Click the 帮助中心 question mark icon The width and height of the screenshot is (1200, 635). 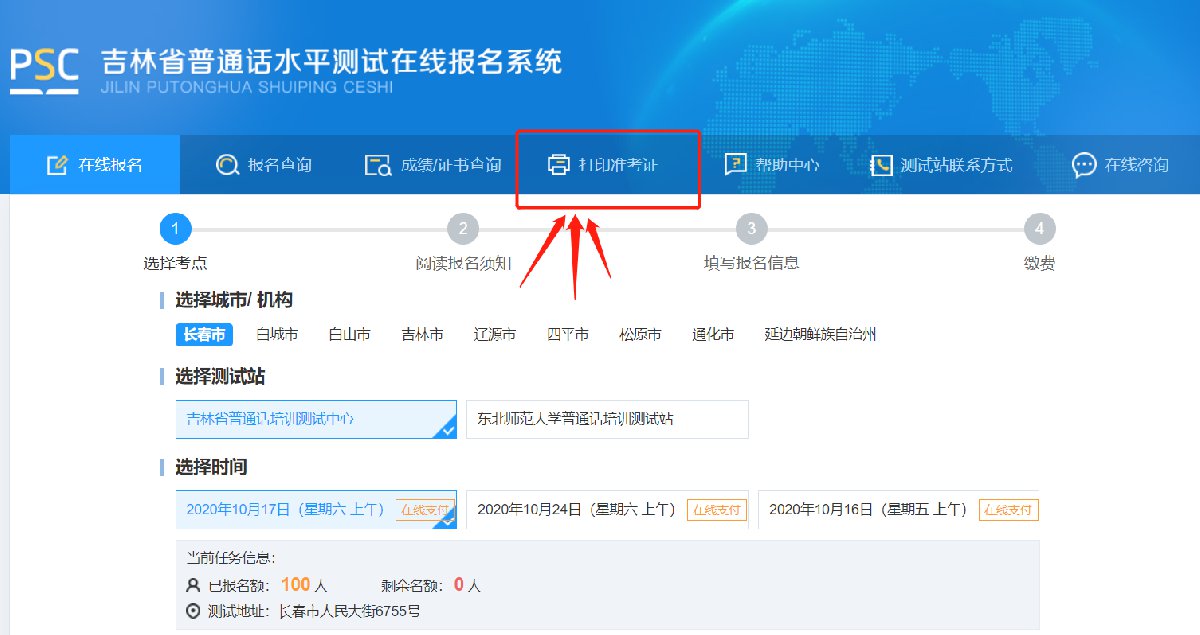[x=735, y=165]
